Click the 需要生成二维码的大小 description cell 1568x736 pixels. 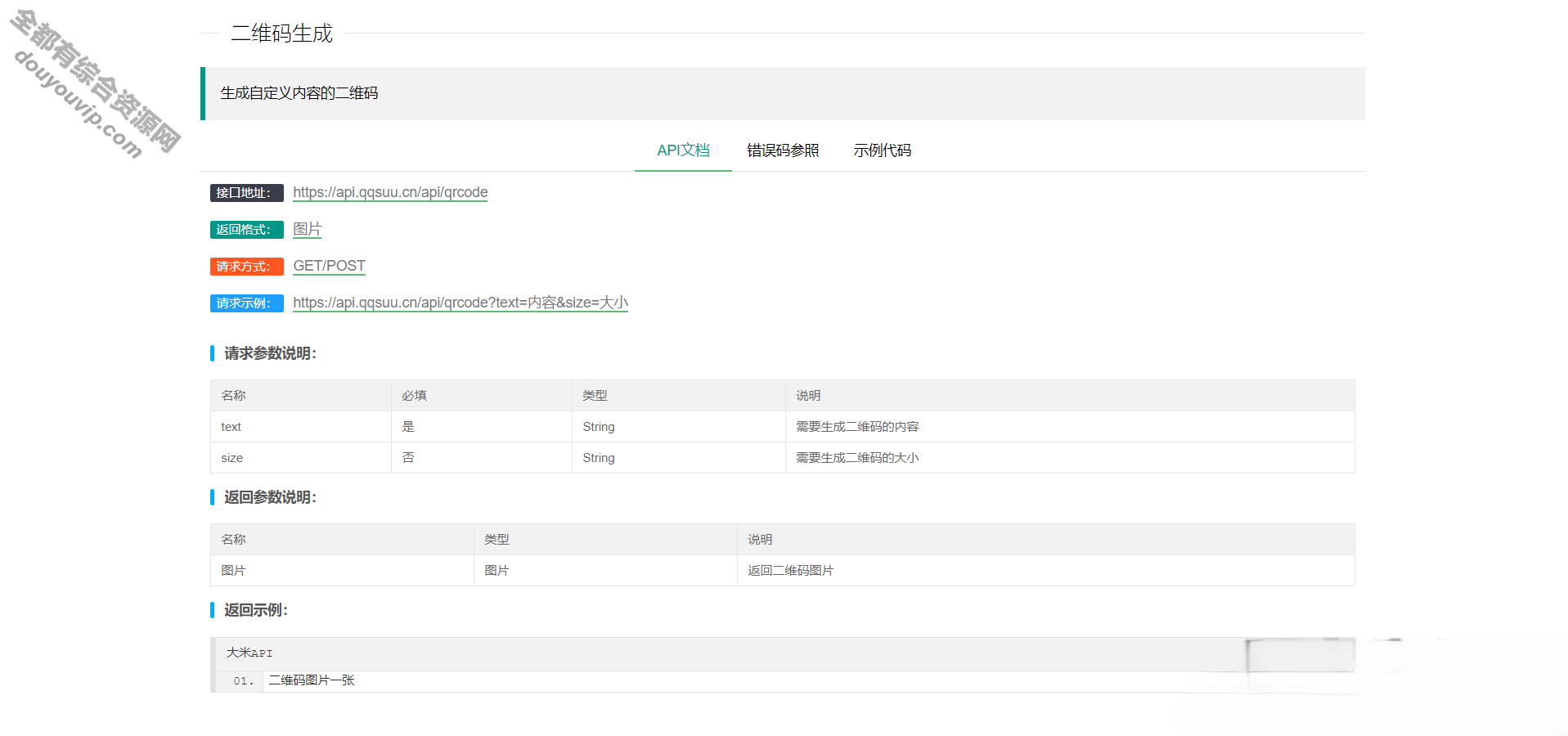coord(1070,458)
